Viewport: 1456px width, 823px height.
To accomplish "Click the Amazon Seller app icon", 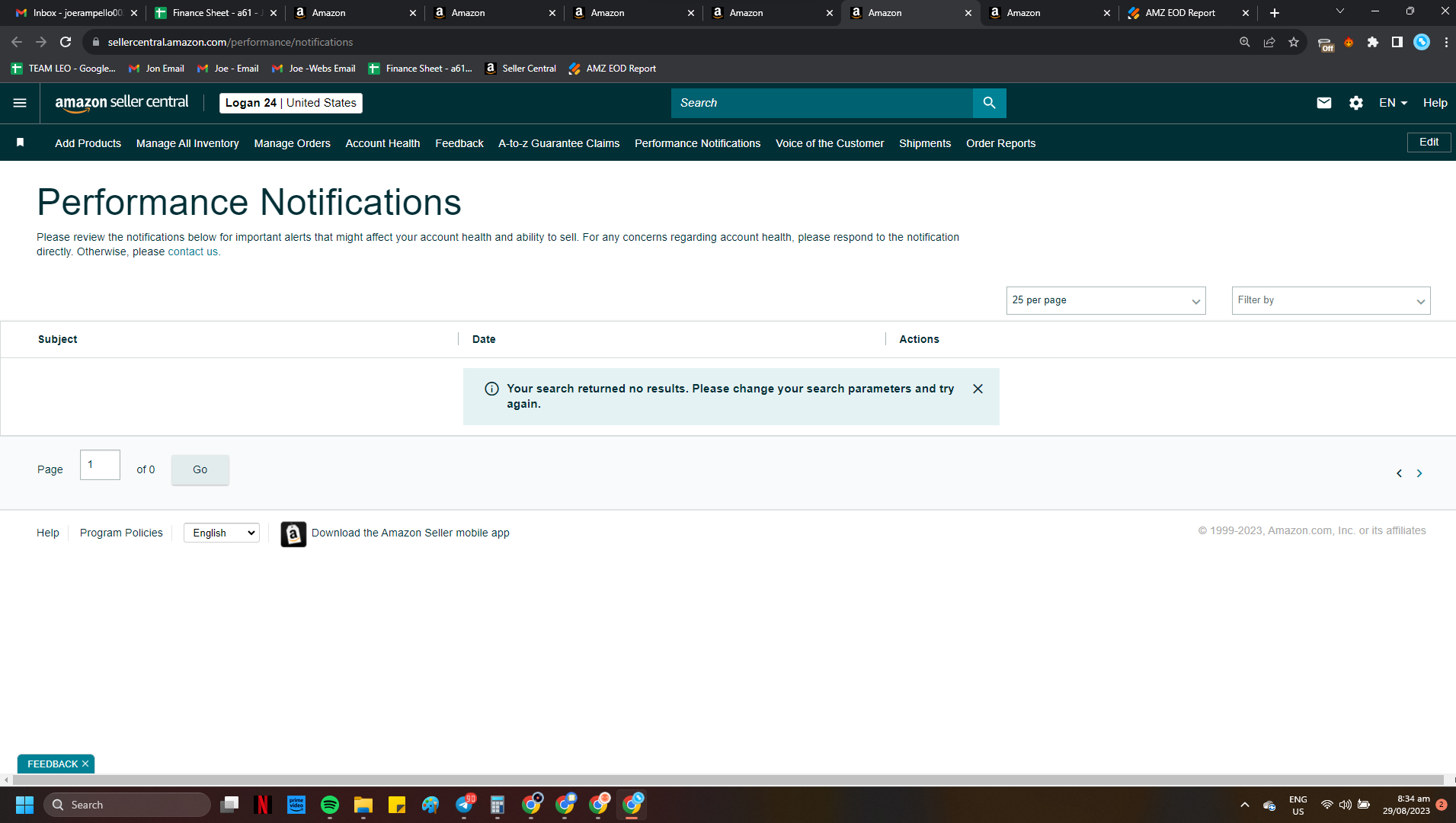I will (x=293, y=533).
